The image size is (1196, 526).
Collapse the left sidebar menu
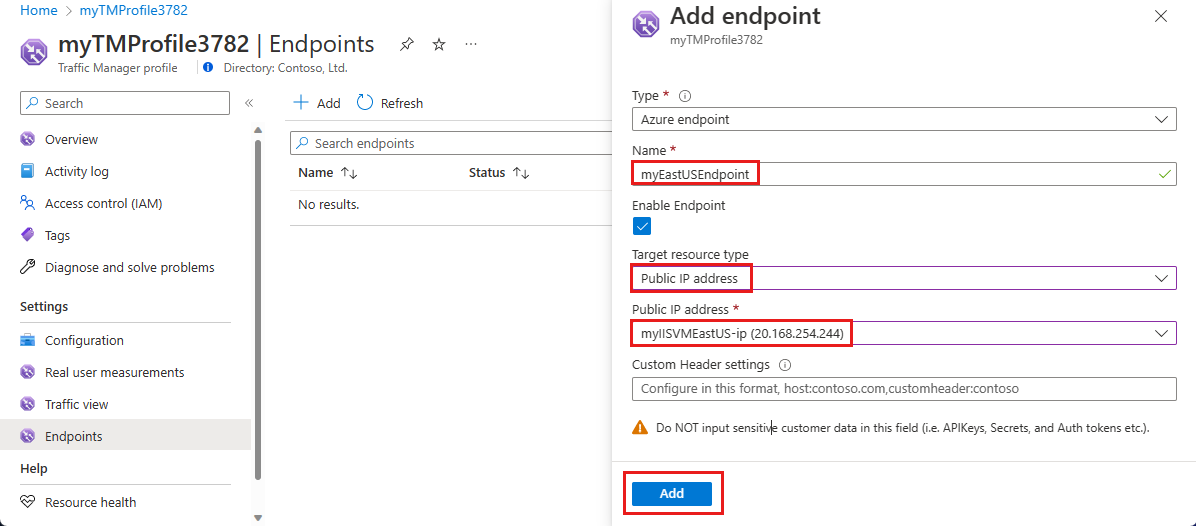coord(249,103)
